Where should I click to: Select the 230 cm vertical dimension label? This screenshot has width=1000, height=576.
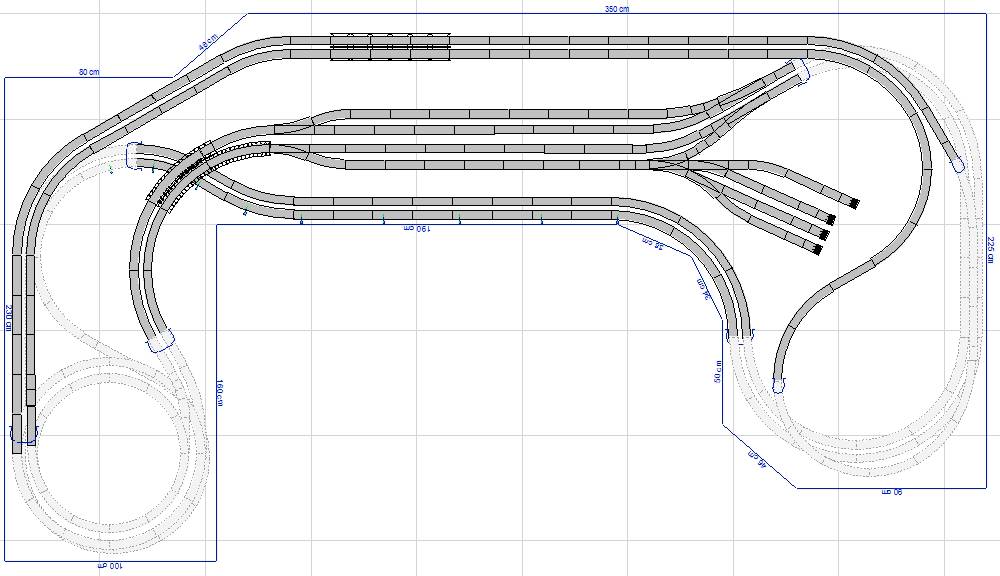(8, 317)
